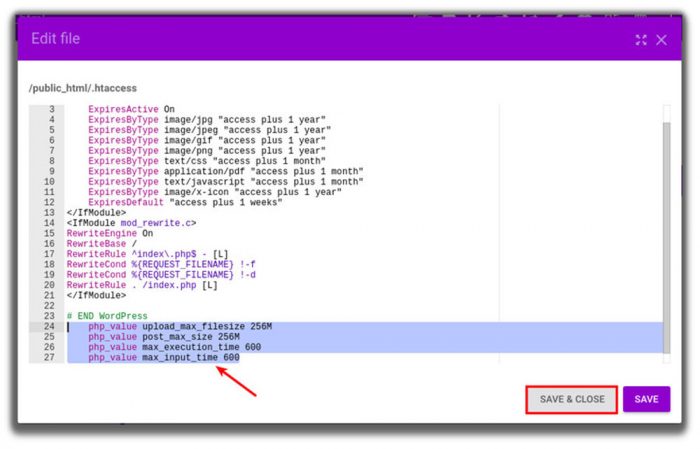The image size is (700, 449).
Task: Click the '# END WordPress' comment line
Action: pos(107,316)
